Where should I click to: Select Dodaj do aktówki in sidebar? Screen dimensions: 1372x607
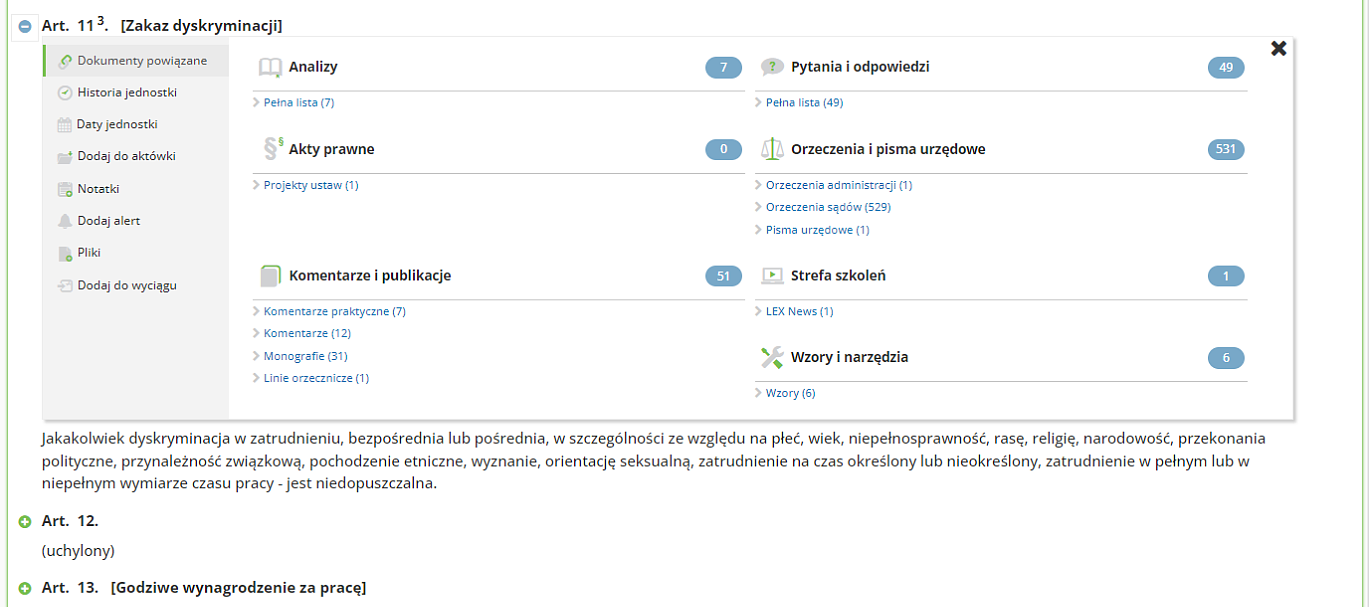pyautogui.click(x=126, y=157)
